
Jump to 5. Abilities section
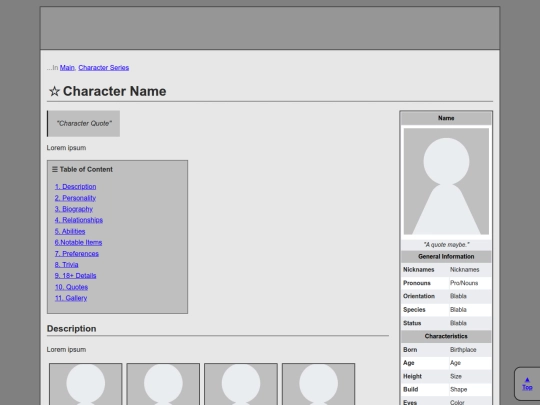tap(70, 231)
